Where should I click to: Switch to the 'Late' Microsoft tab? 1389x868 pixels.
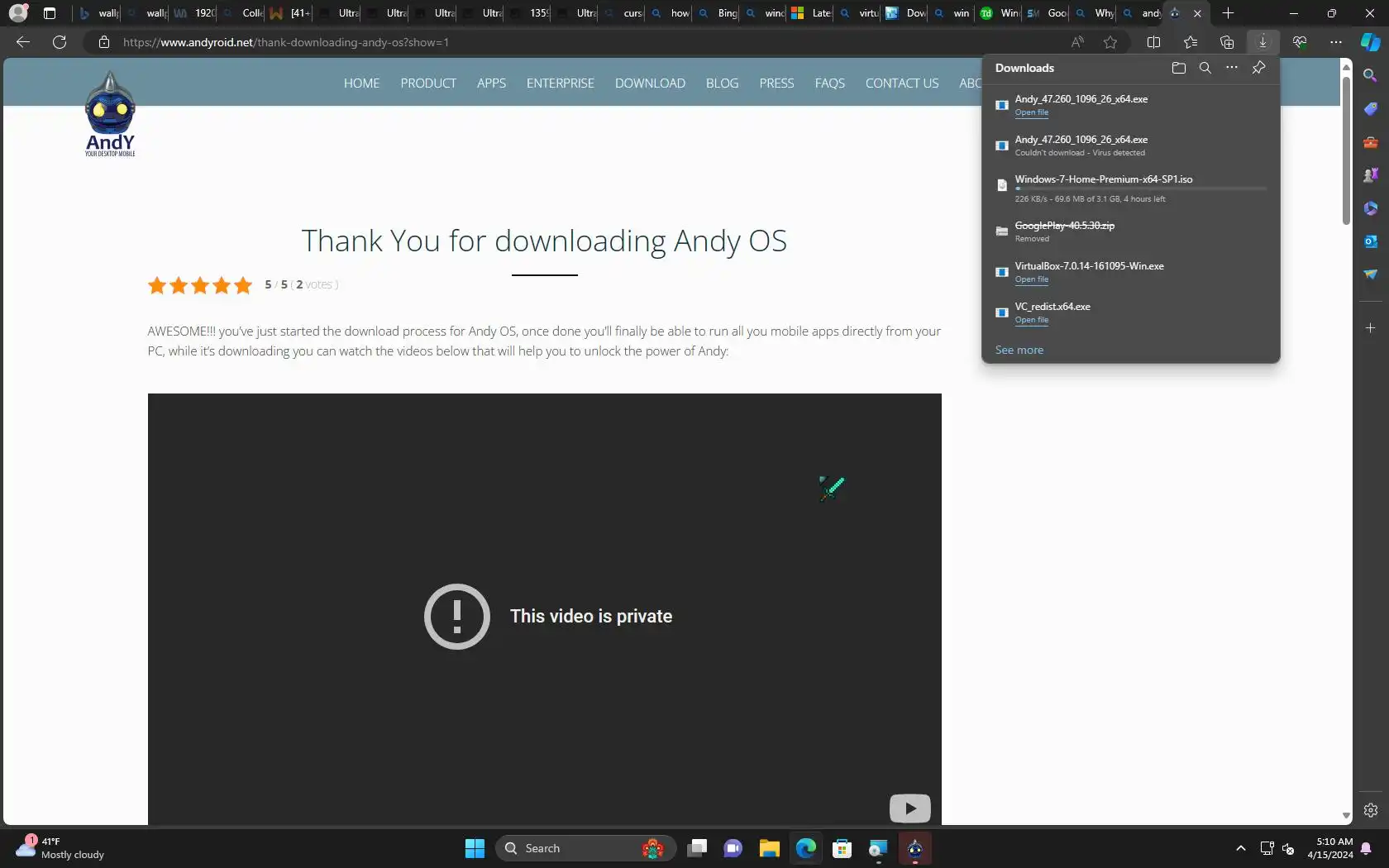[x=810, y=13]
